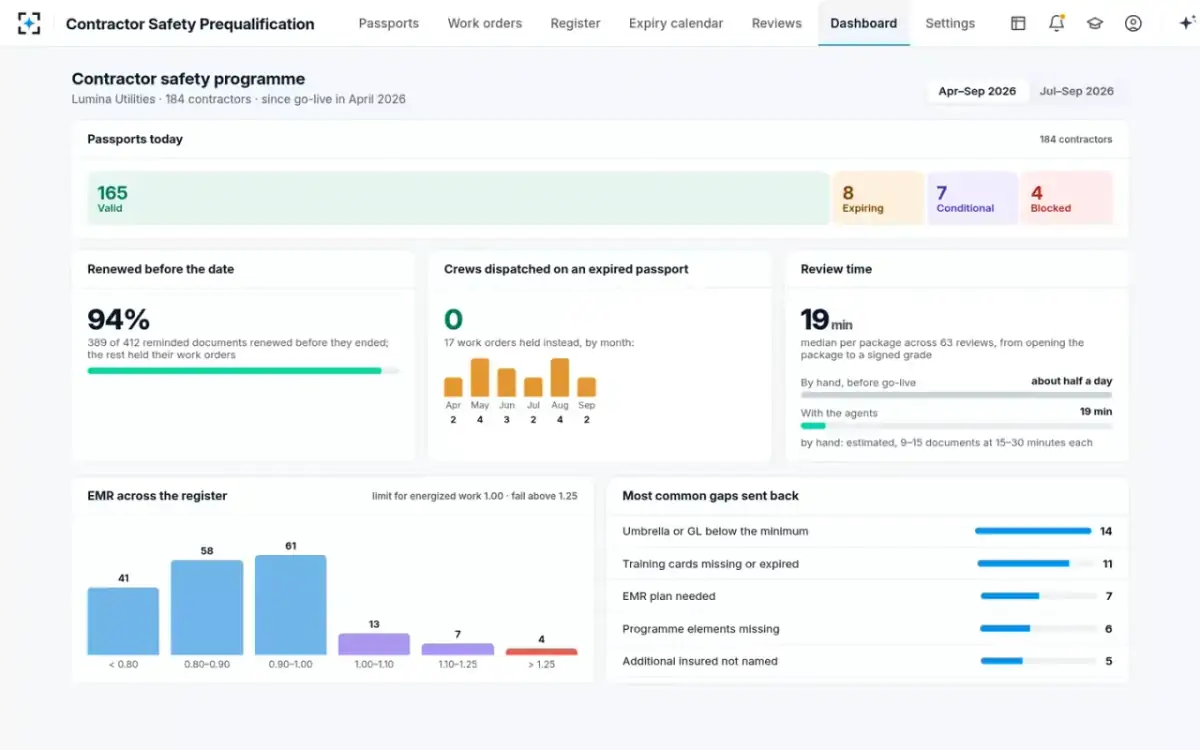Click the EMR bar for 0.90–1.00

click(x=291, y=605)
